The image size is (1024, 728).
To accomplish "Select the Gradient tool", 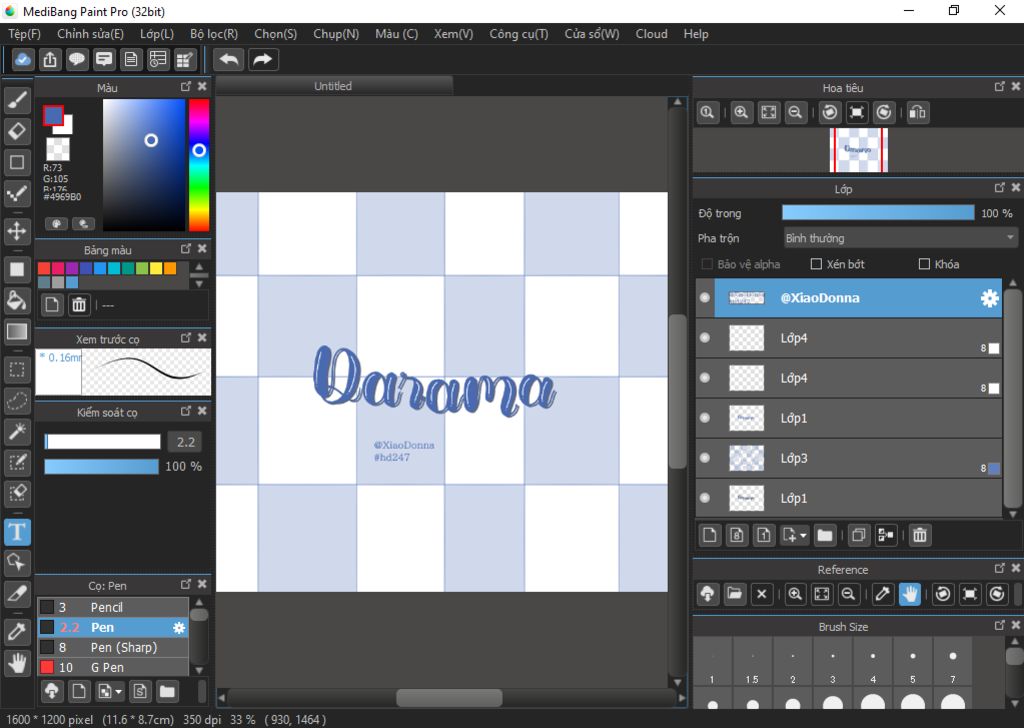I will pyautogui.click(x=17, y=332).
